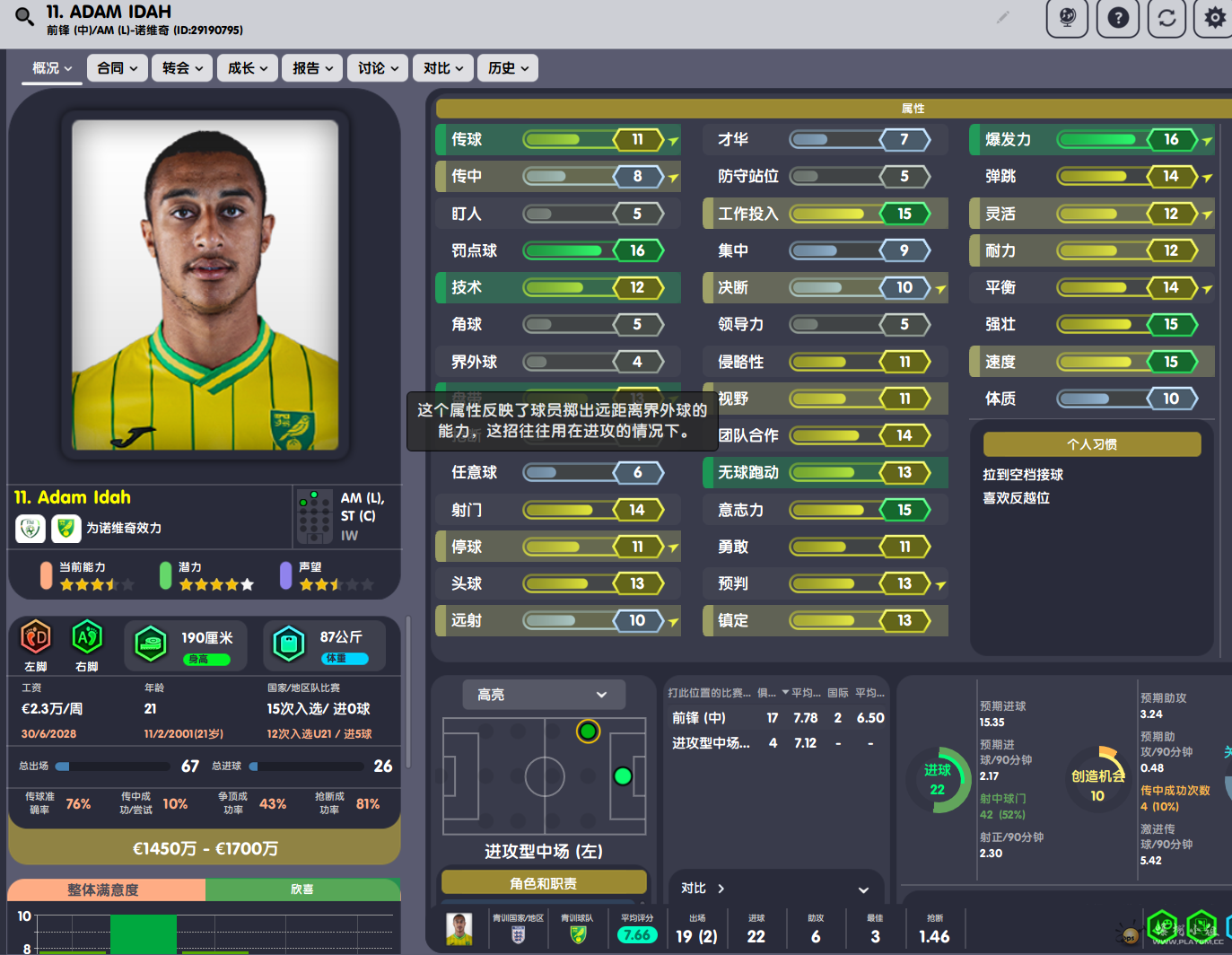Select the green dot near the goal

click(x=623, y=776)
